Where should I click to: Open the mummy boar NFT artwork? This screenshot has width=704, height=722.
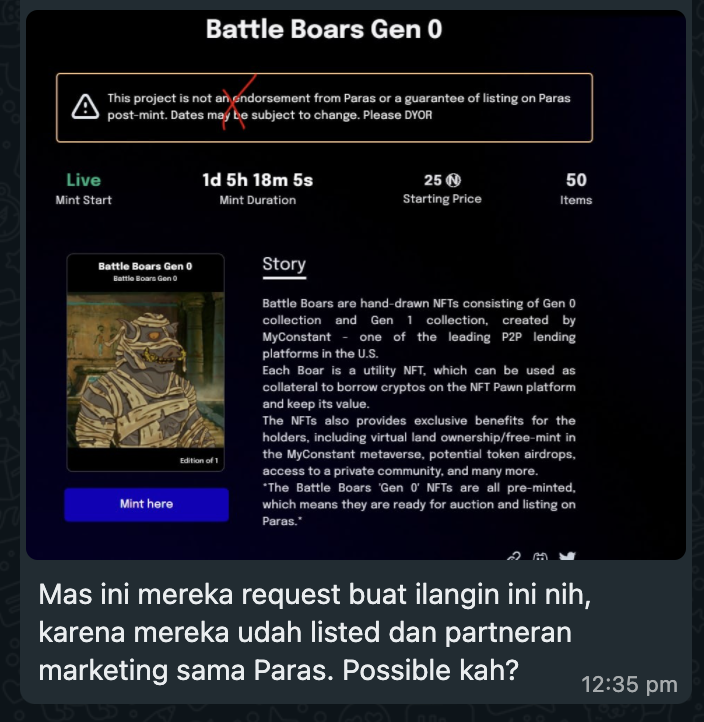[x=145, y=370]
